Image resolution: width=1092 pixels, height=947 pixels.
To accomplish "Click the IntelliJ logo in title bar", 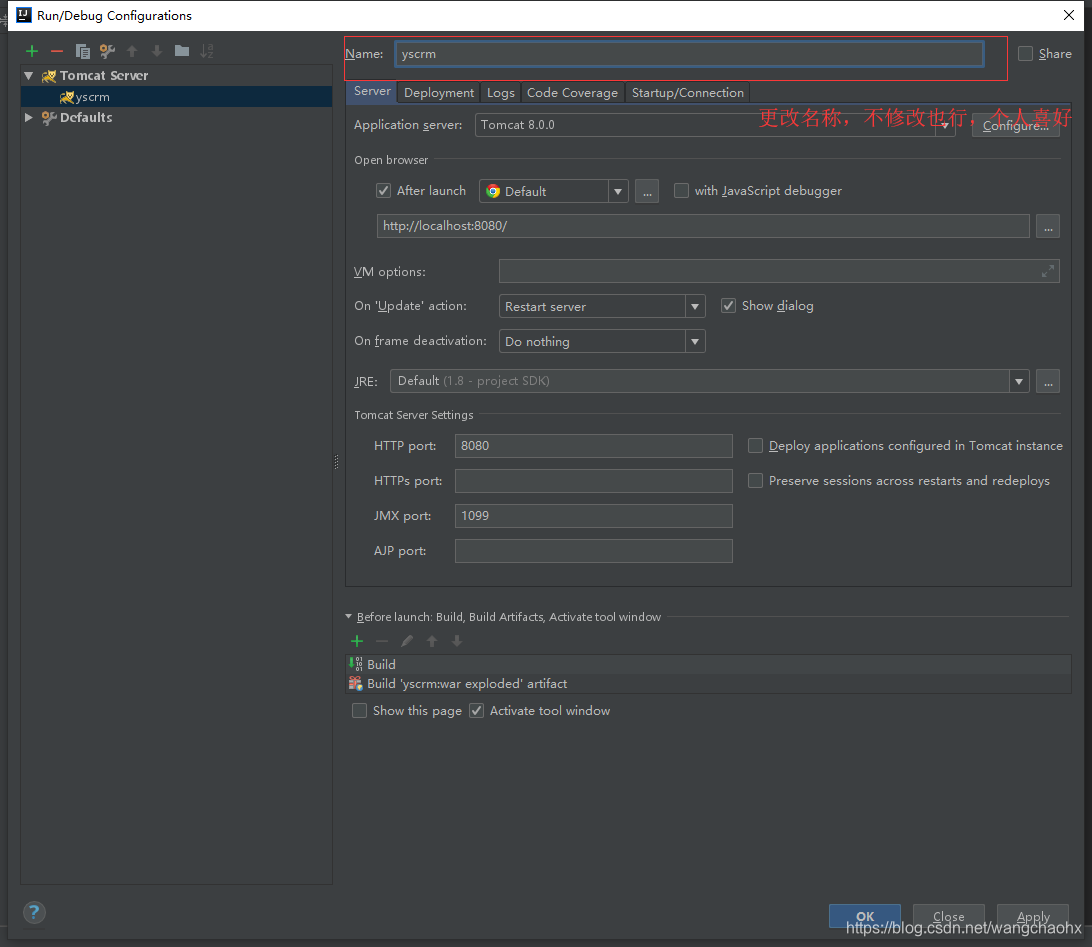I will (x=24, y=15).
